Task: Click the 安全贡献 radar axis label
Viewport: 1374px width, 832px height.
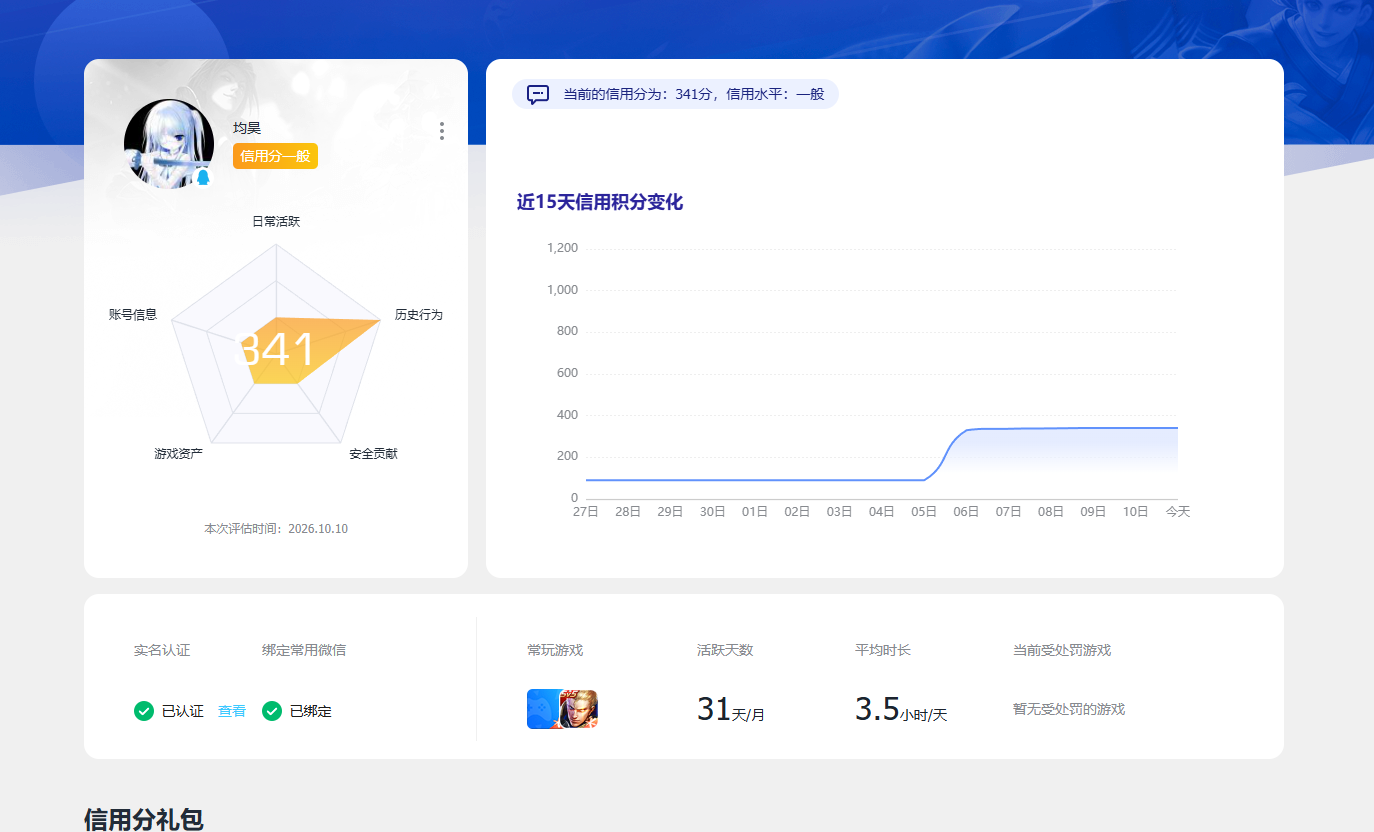Action: [373, 454]
